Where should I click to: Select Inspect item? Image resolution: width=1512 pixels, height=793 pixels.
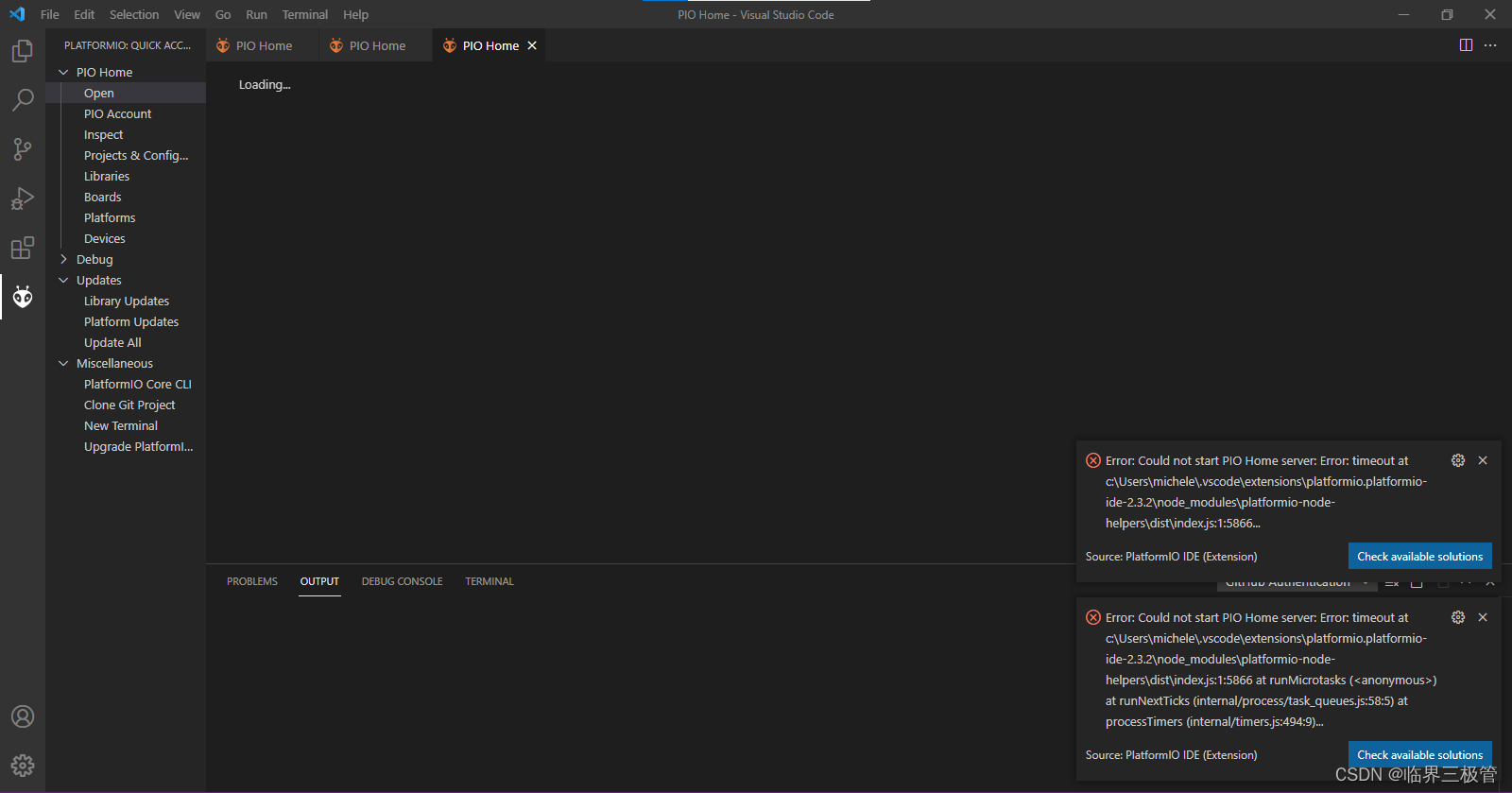126,134
